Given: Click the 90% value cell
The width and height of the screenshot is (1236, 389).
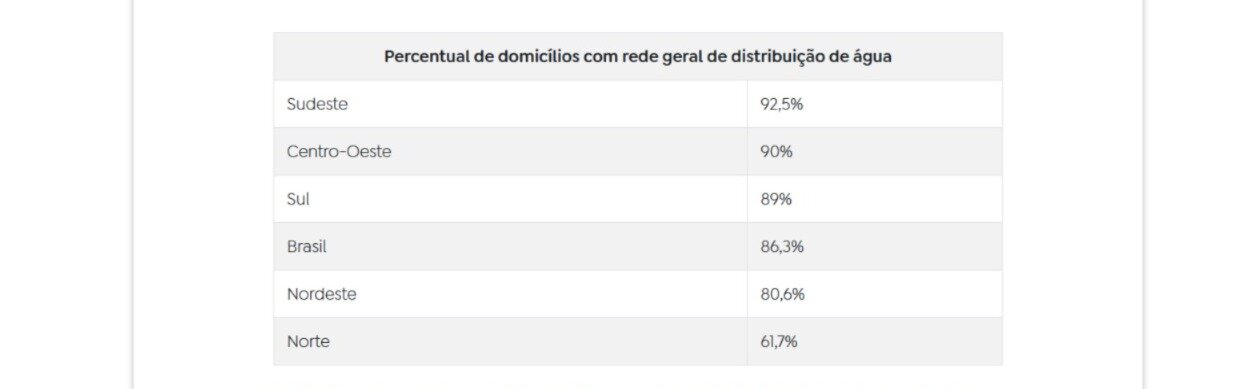Looking at the screenshot, I should click(875, 151).
